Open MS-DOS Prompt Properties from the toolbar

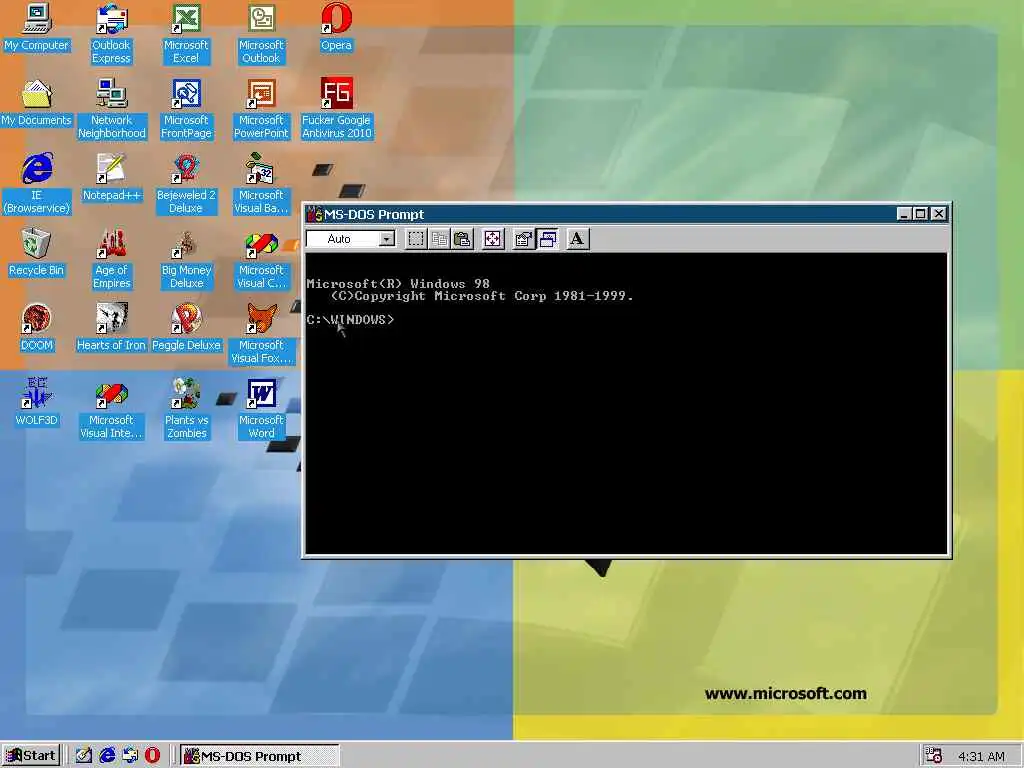coord(523,239)
